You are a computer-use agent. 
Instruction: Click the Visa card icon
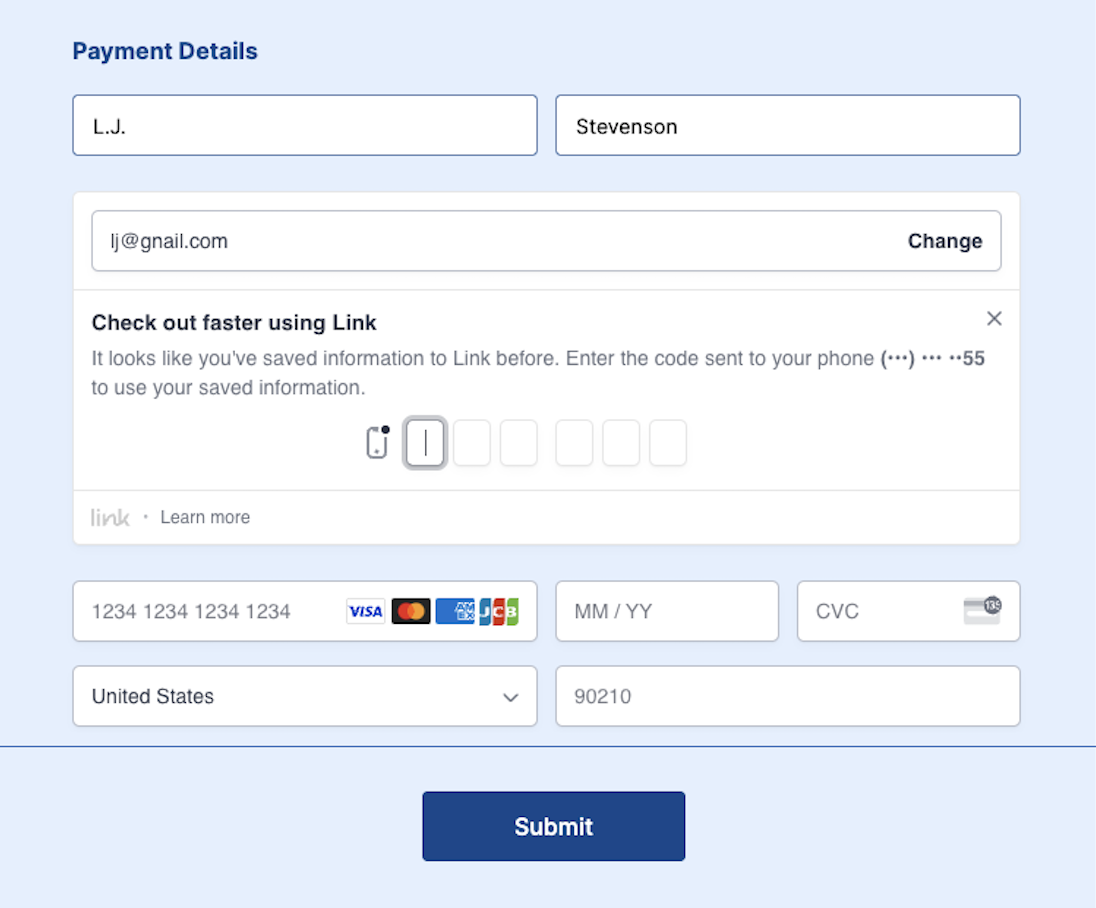(x=366, y=611)
